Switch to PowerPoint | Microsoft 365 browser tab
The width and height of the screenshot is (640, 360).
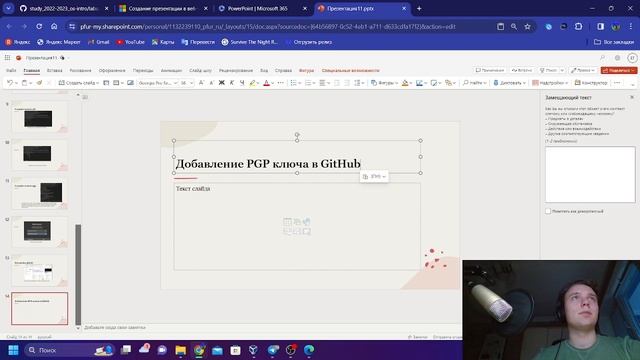(x=257, y=8)
